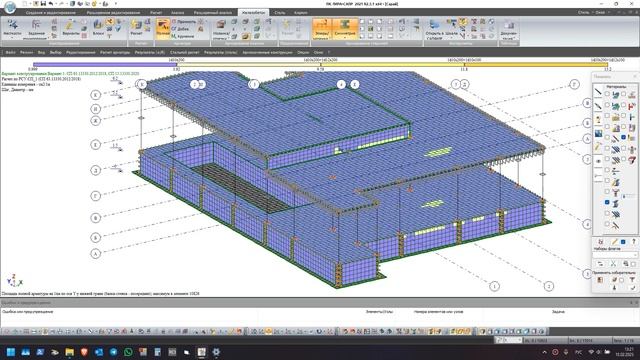The image size is (640, 360).
Task: Switch to the Сталь ribbon tab
Action: coord(280,13)
